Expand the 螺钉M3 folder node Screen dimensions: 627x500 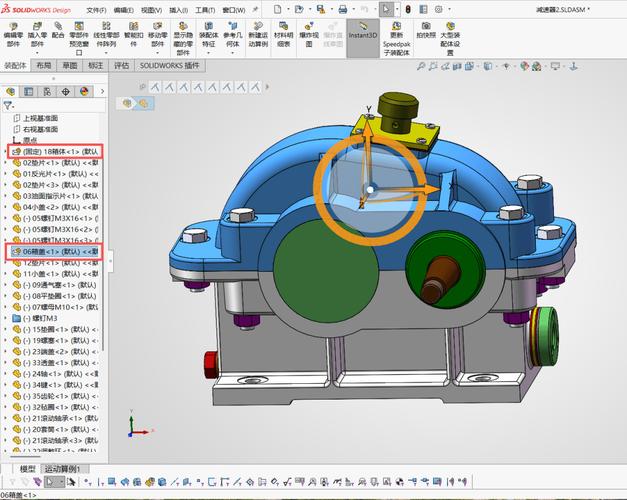point(6,318)
